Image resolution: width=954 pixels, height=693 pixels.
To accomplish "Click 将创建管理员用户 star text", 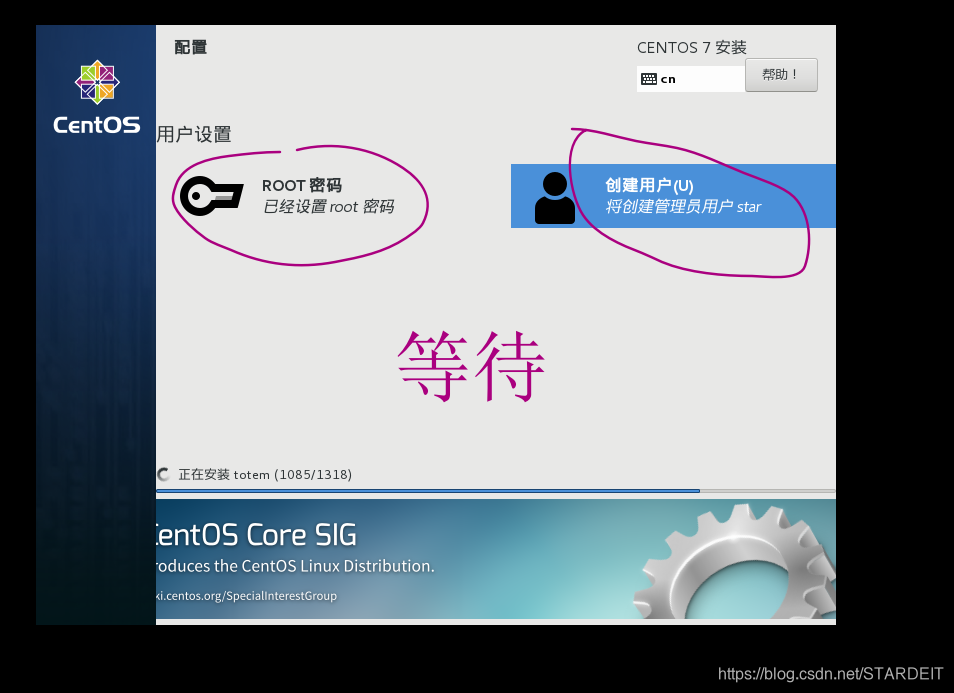I will pos(683,207).
